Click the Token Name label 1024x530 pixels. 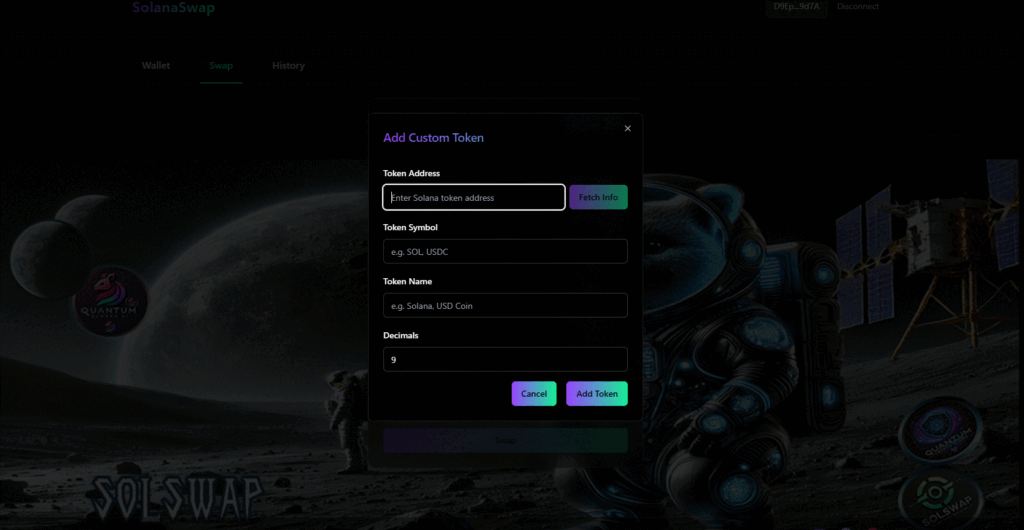click(x=408, y=281)
